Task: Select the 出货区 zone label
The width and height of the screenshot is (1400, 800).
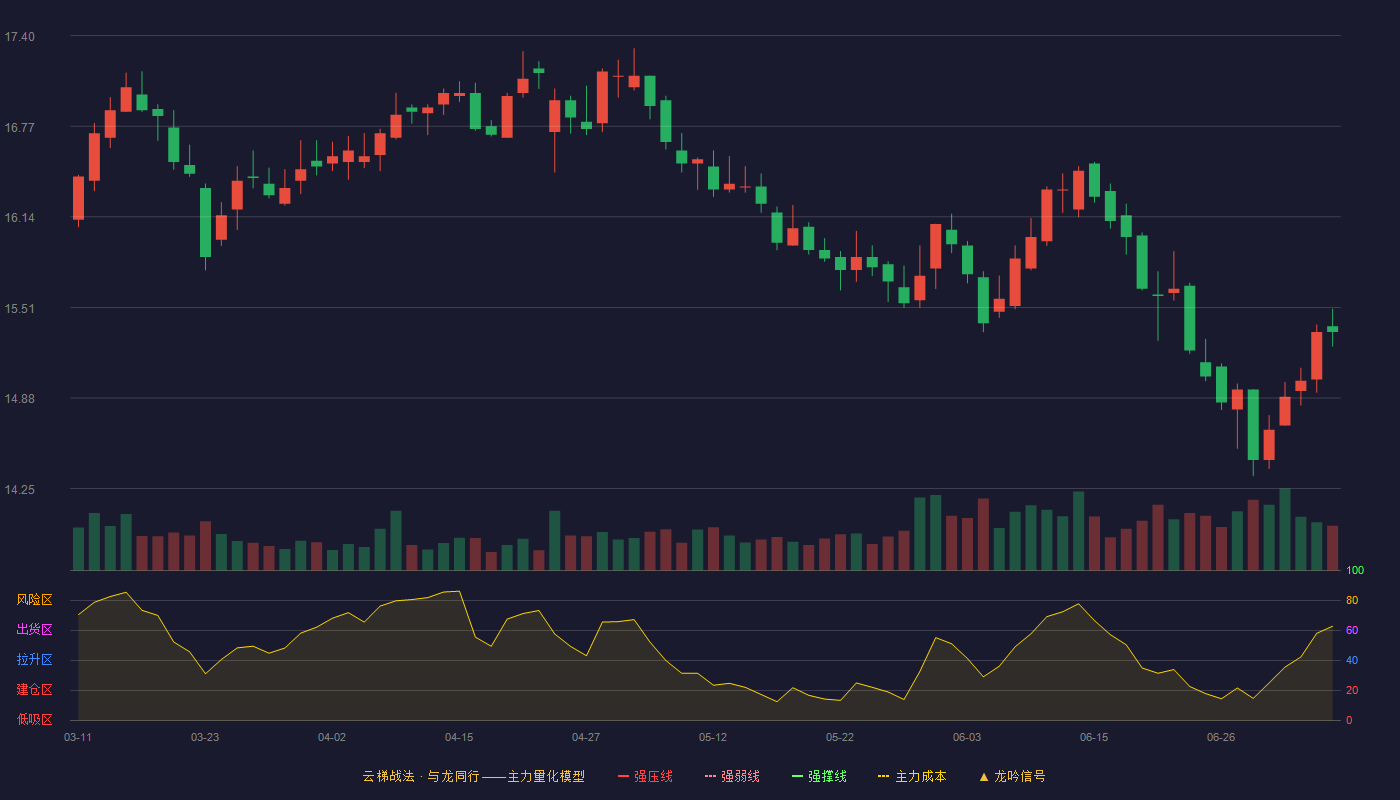Action: (x=34, y=630)
